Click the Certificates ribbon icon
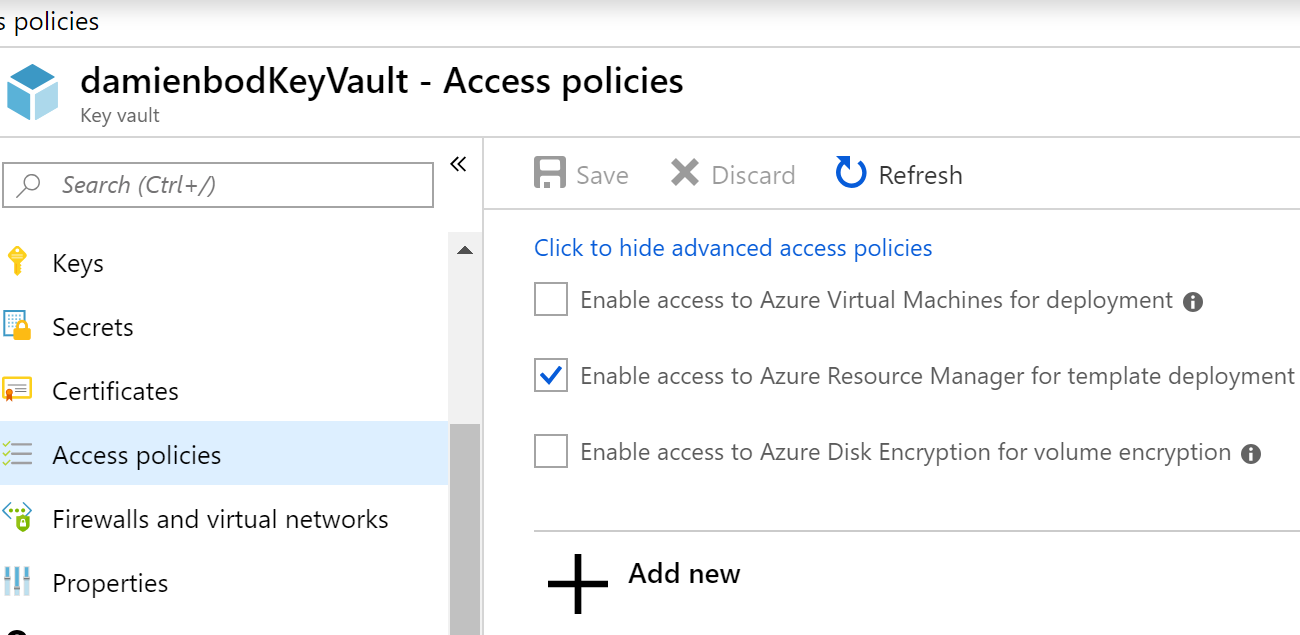1300x635 pixels. pyautogui.click(x=22, y=390)
